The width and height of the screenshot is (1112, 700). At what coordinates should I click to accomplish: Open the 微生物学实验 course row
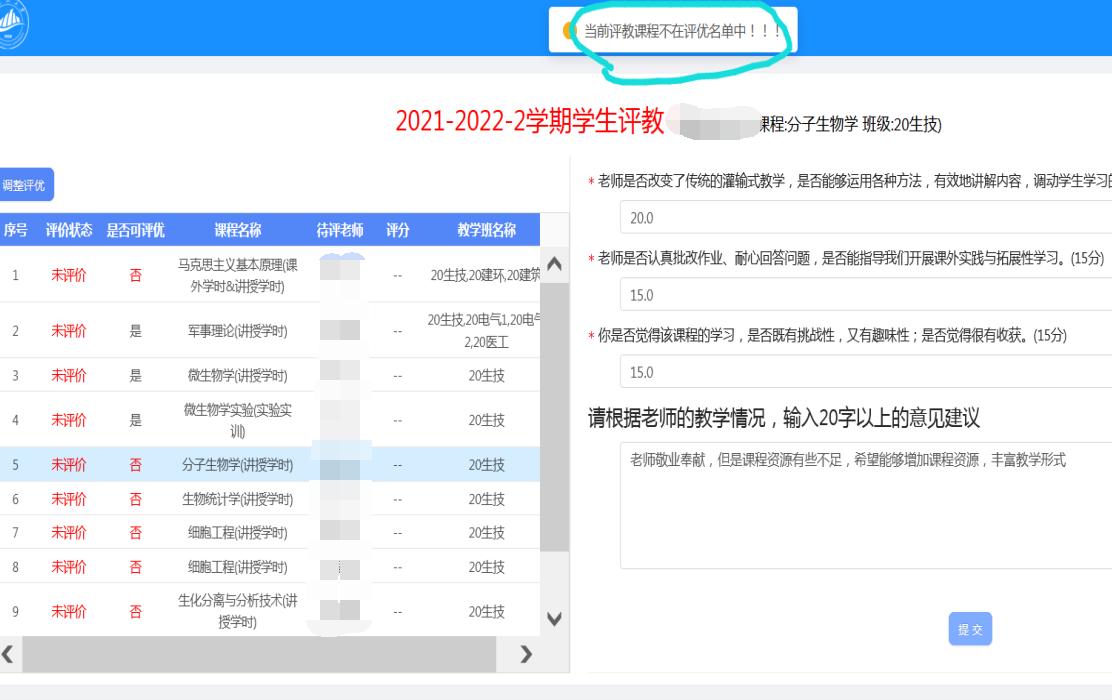click(237, 420)
